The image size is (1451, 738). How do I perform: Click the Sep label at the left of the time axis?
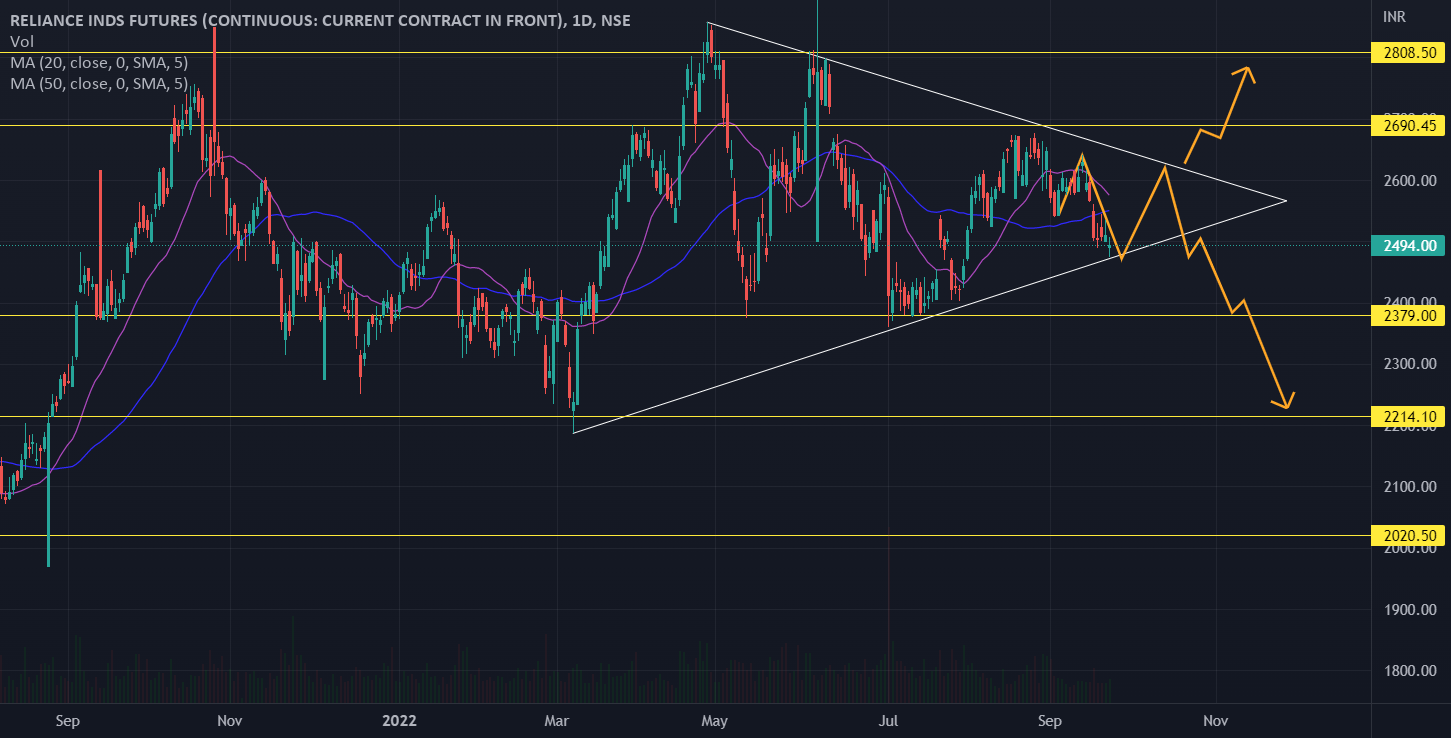point(67,720)
